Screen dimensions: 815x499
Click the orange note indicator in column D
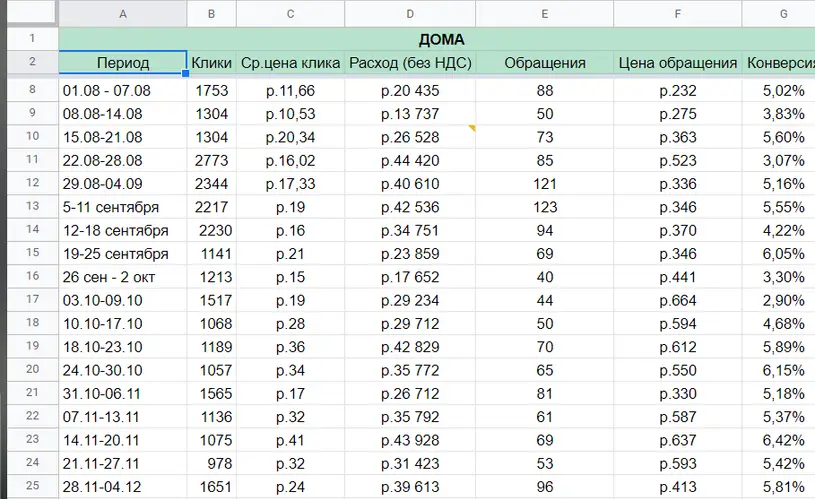pyautogui.click(x=472, y=128)
